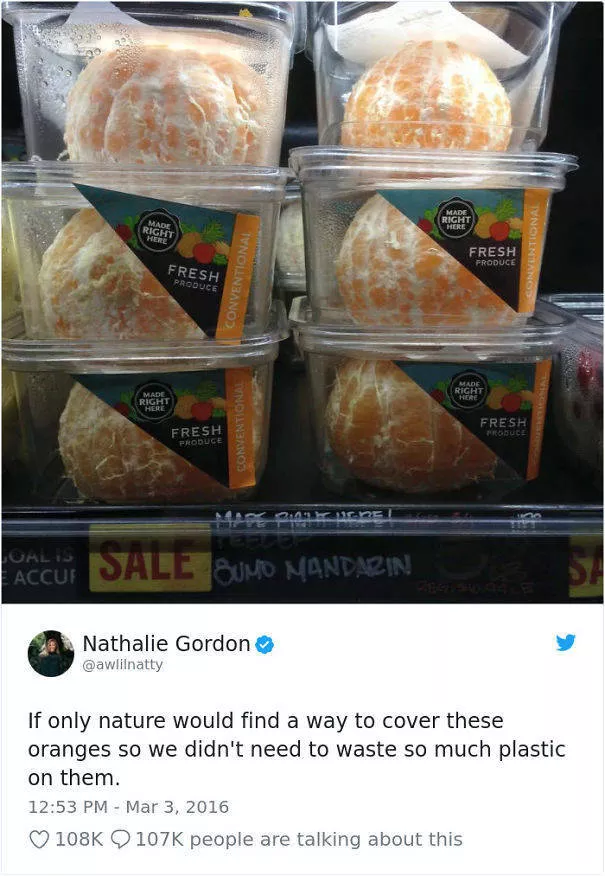Click the 'Made Right Here' badge on bottom-right container

click(x=468, y=390)
